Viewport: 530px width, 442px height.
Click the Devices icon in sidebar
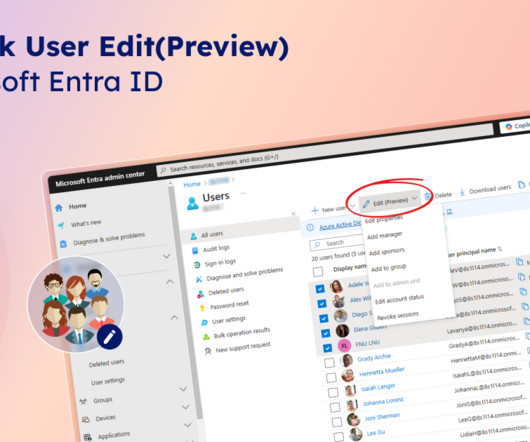(x=86, y=419)
